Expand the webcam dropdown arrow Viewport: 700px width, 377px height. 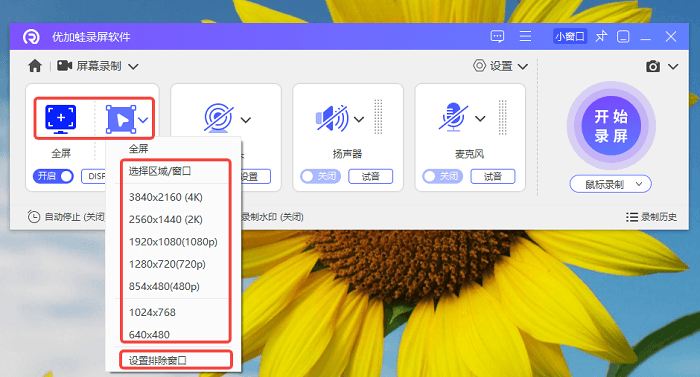(246, 120)
